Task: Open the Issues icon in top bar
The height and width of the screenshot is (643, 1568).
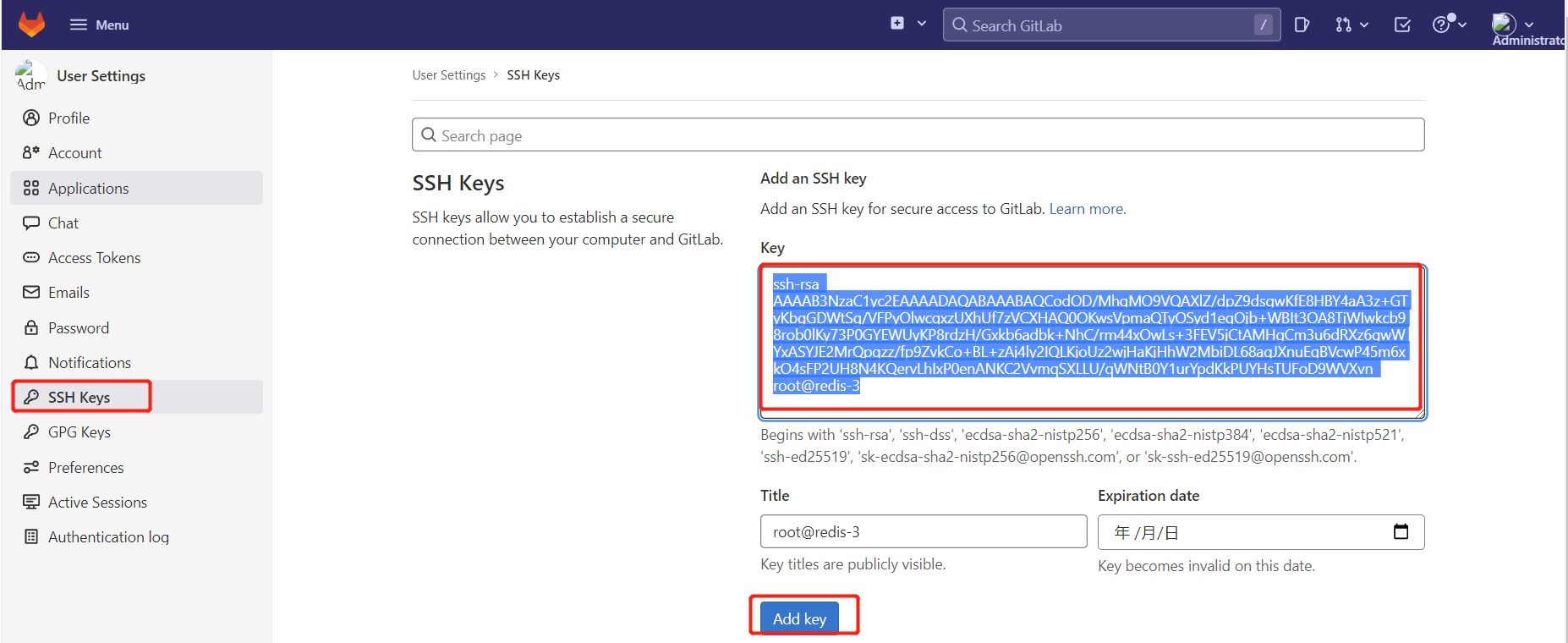Action: 1302,25
